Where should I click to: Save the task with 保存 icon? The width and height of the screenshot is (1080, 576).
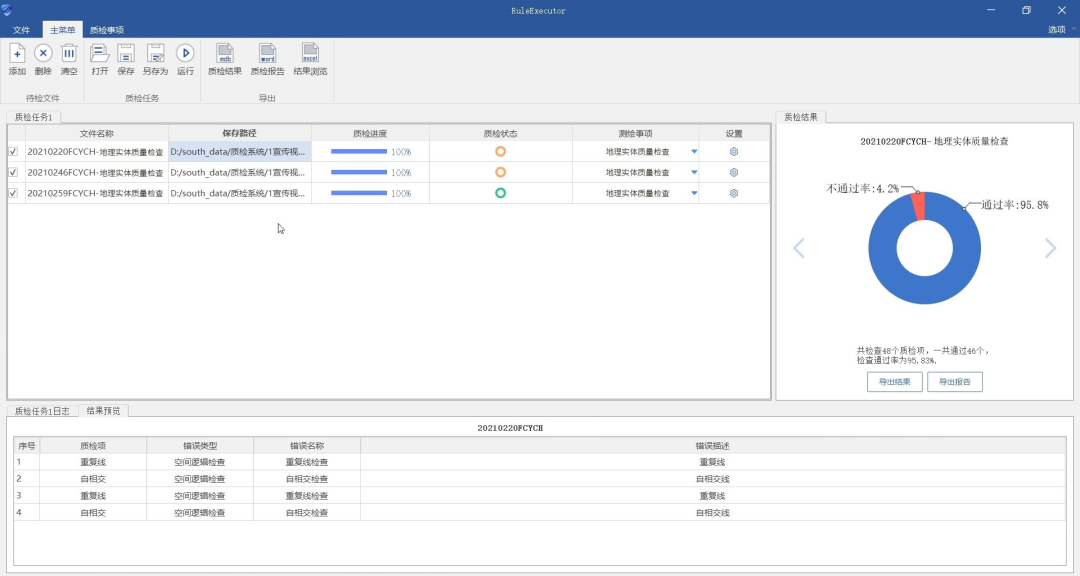[125, 54]
